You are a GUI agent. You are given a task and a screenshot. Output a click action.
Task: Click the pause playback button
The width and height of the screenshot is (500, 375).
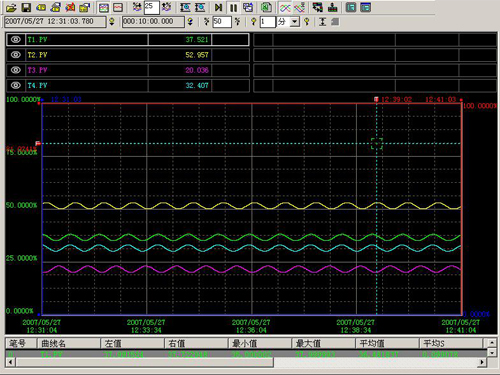point(234,7)
